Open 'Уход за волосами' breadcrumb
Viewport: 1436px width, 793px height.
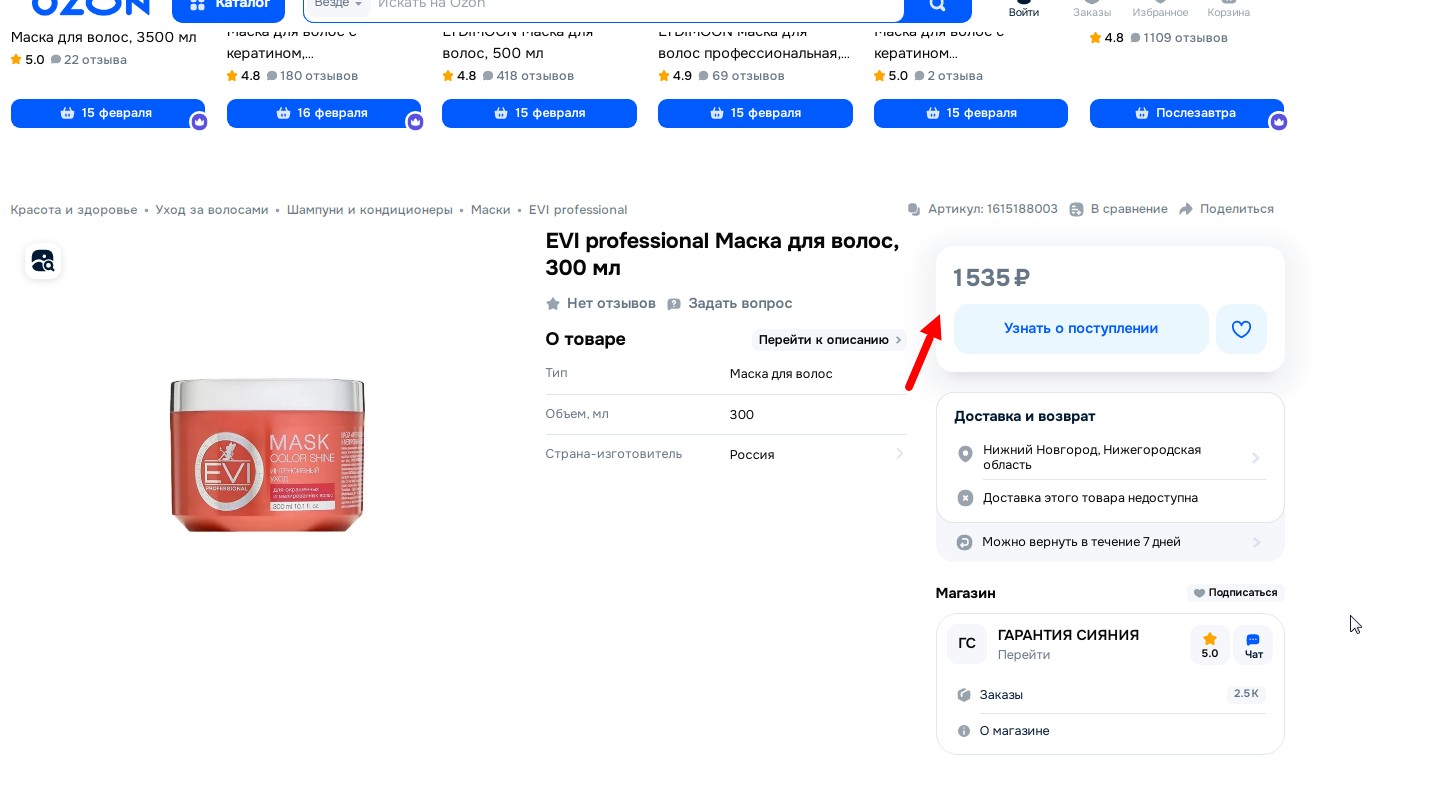point(212,210)
